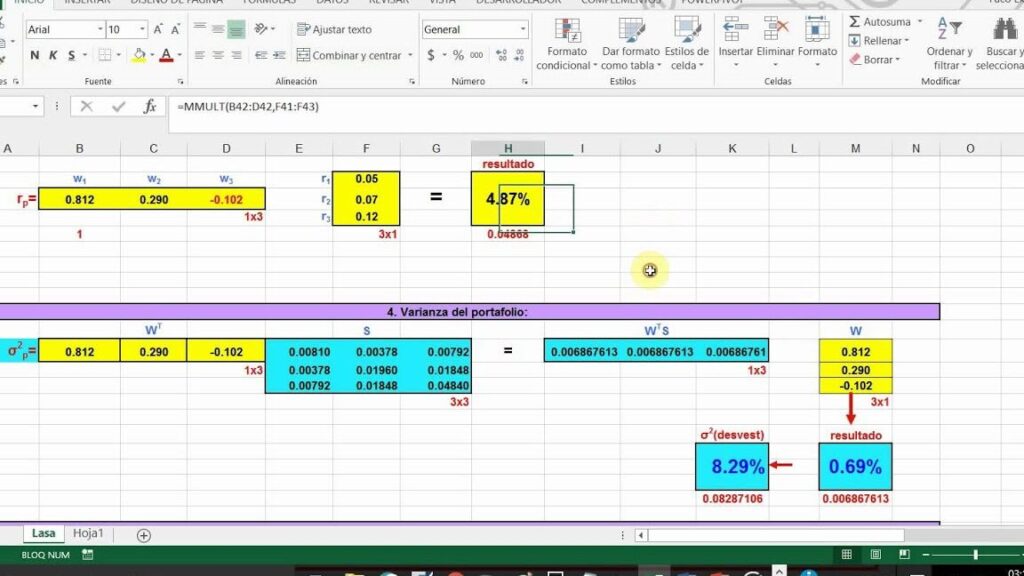This screenshot has width=1024, height=576.
Task: Open Rellenar fill menu
Action: click(x=879, y=40)
